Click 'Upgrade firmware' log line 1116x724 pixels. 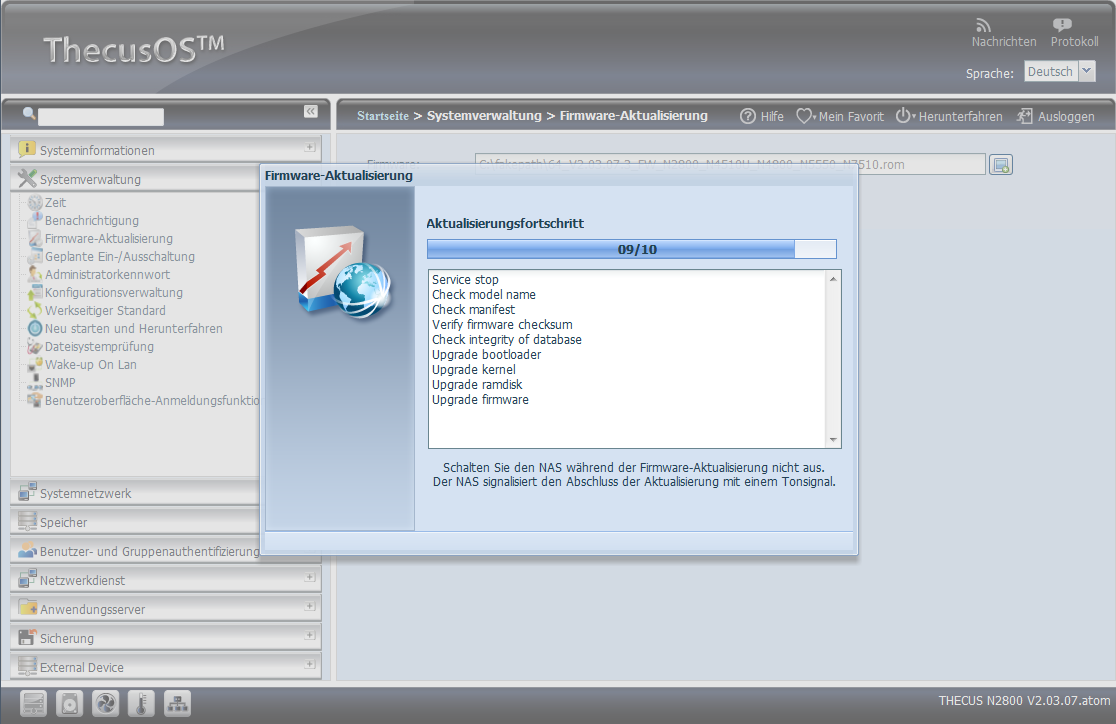480,400
